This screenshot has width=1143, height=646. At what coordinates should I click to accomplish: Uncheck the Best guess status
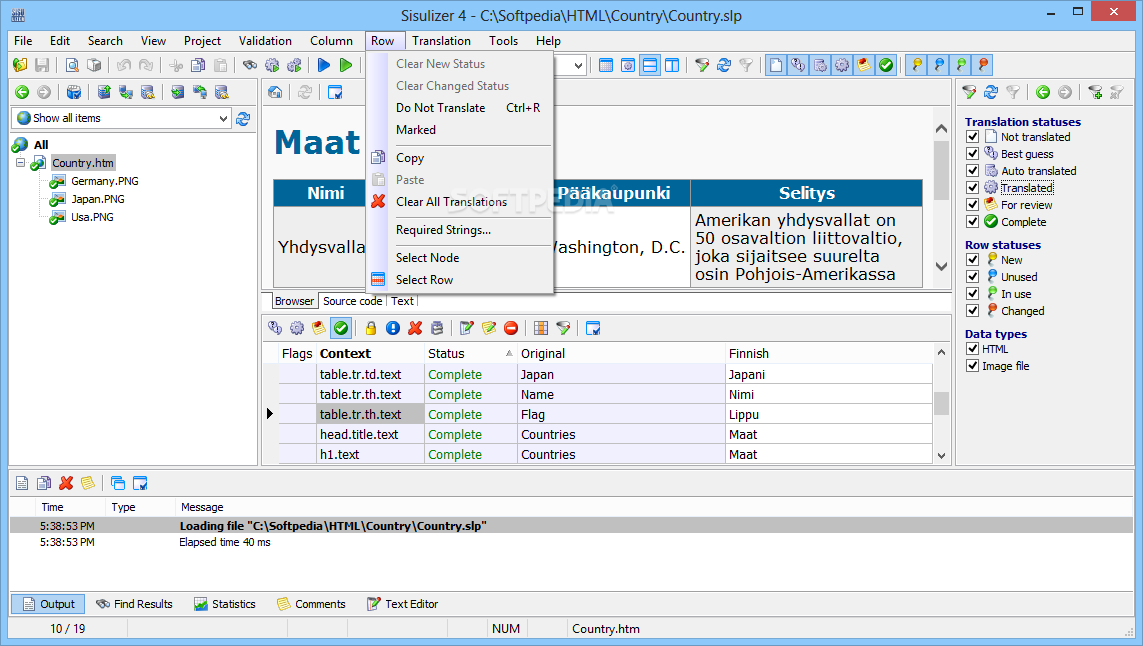point(972,153)
